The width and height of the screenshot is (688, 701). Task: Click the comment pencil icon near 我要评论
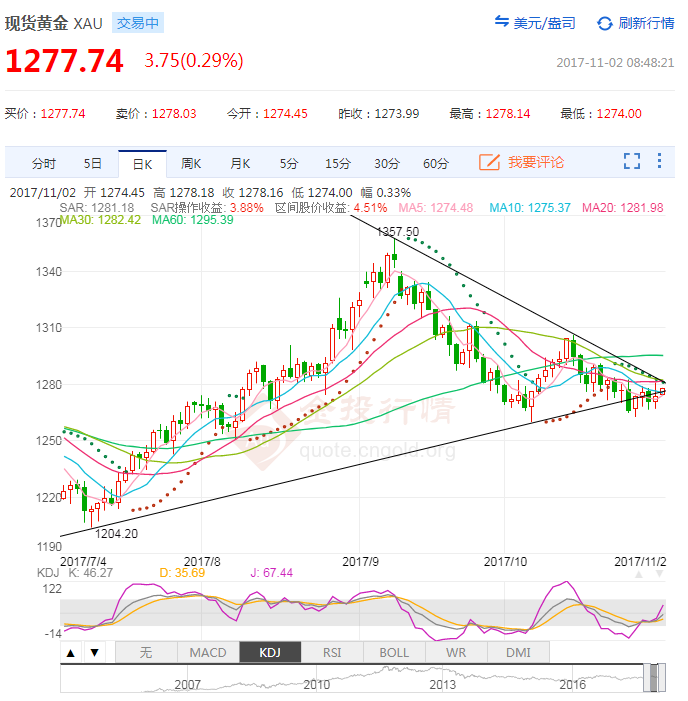tap(489, 162)
